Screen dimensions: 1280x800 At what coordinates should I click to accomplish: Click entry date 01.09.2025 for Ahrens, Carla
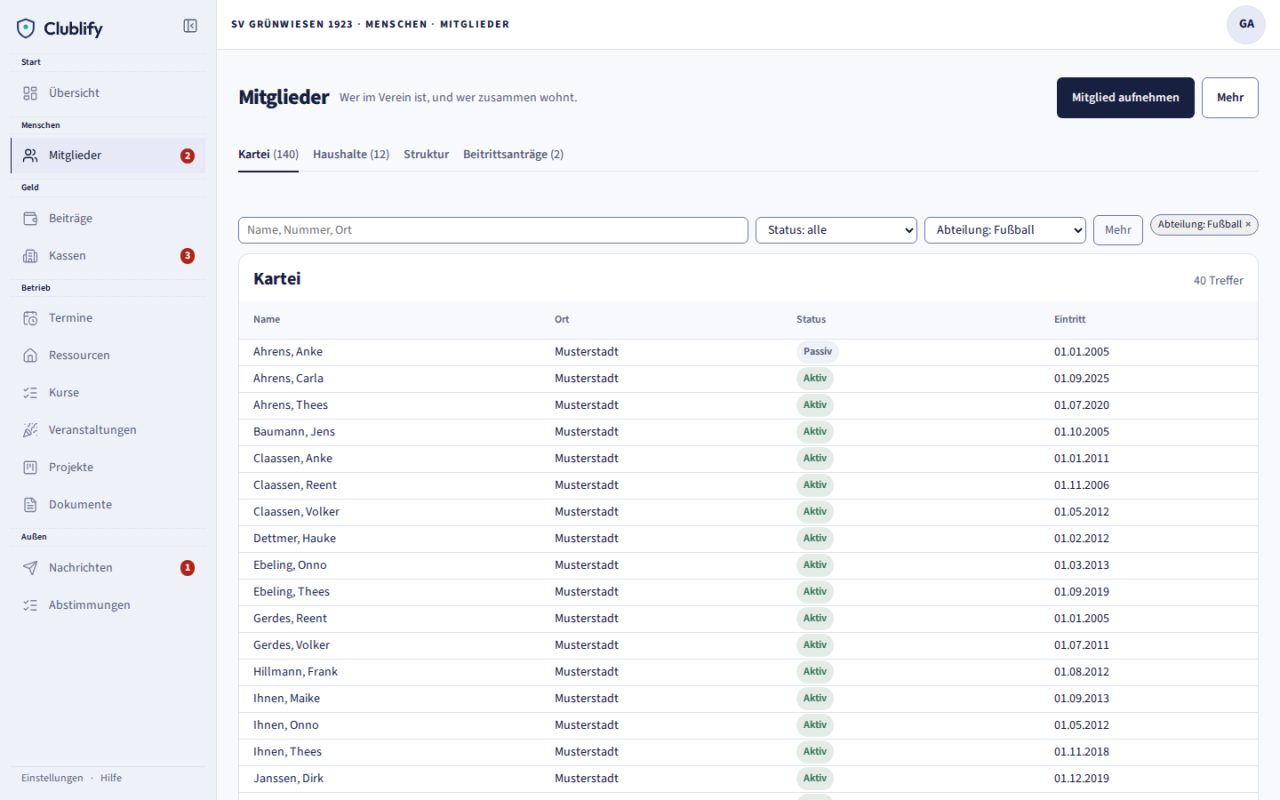click(1081, 379)
